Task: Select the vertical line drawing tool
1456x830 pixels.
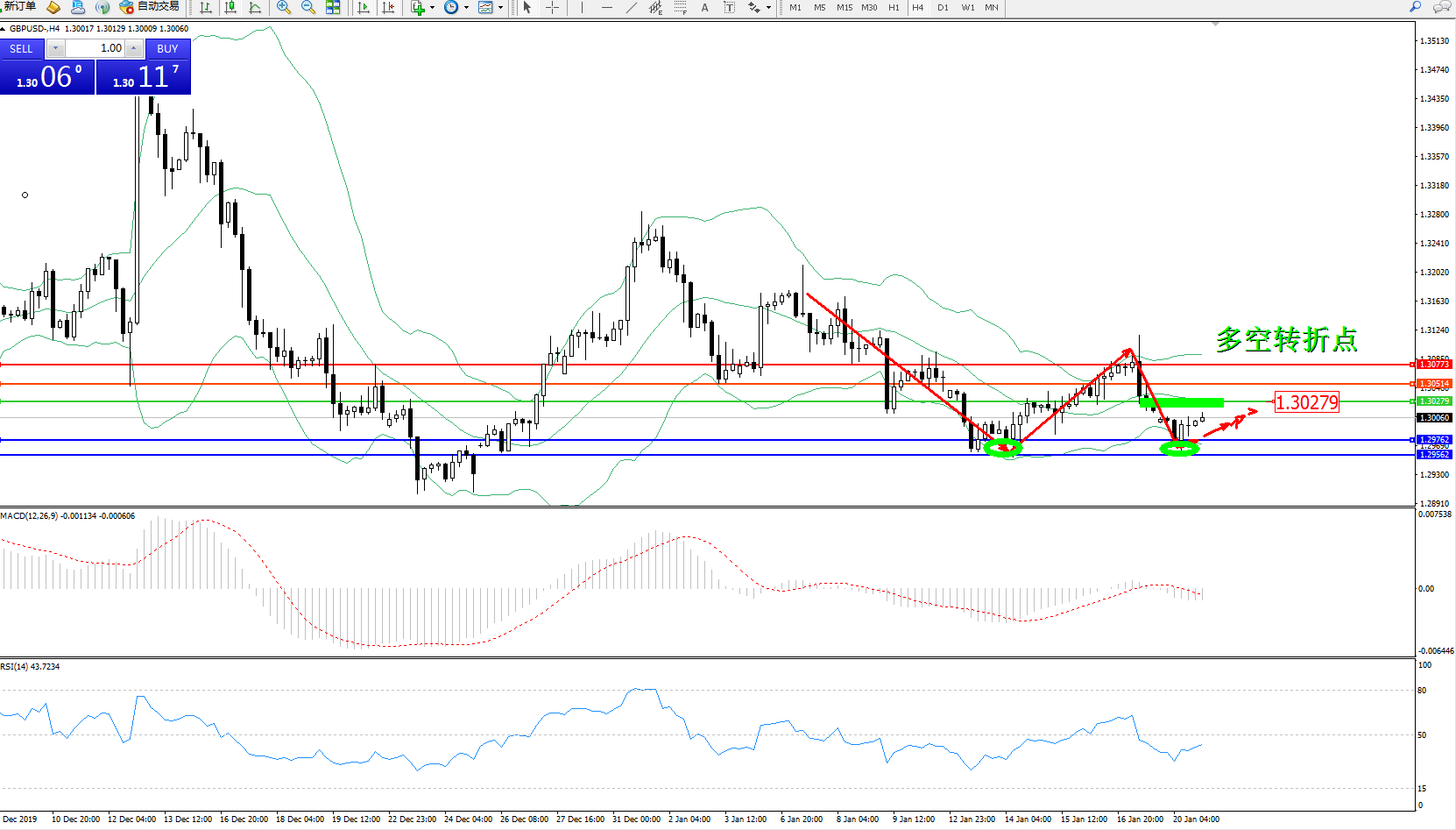Action: pyautogui.click(x=582, y=7)
